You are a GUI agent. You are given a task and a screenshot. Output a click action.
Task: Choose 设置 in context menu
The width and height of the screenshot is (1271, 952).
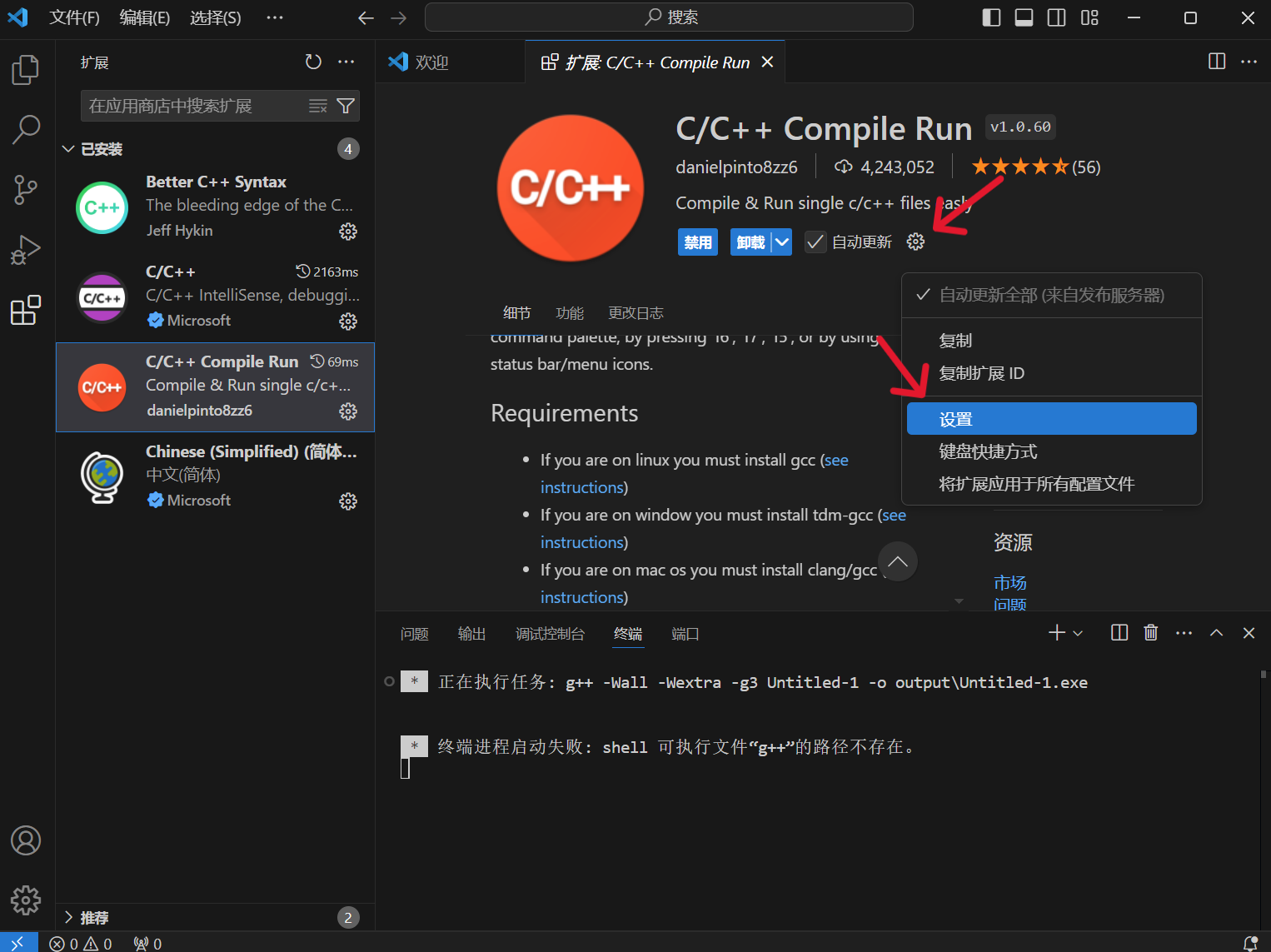tap(1051, 419)
